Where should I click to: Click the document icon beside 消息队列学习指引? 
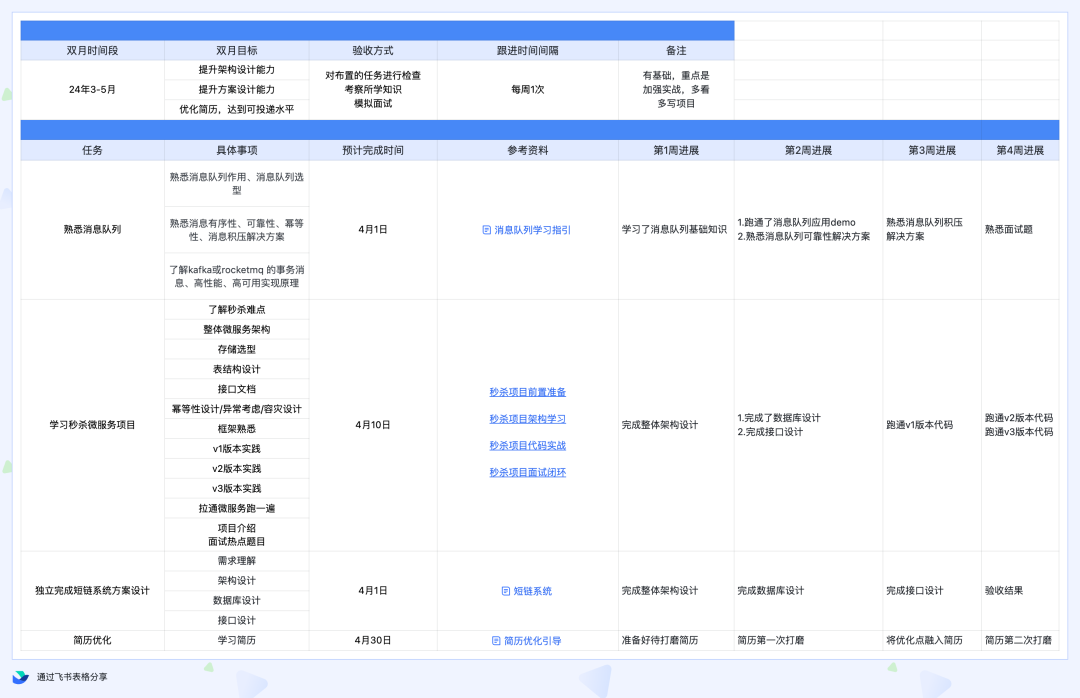tap(487, 230)
